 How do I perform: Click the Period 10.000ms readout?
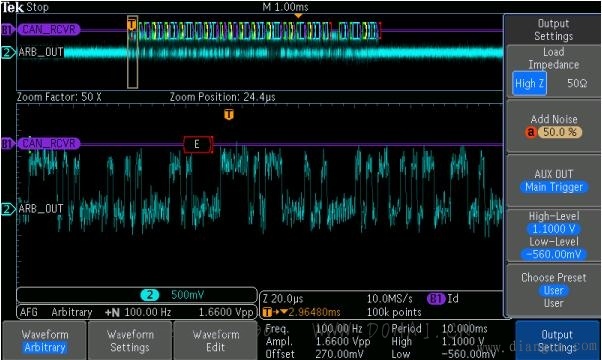pyautogui.click(x=439, y=329)
